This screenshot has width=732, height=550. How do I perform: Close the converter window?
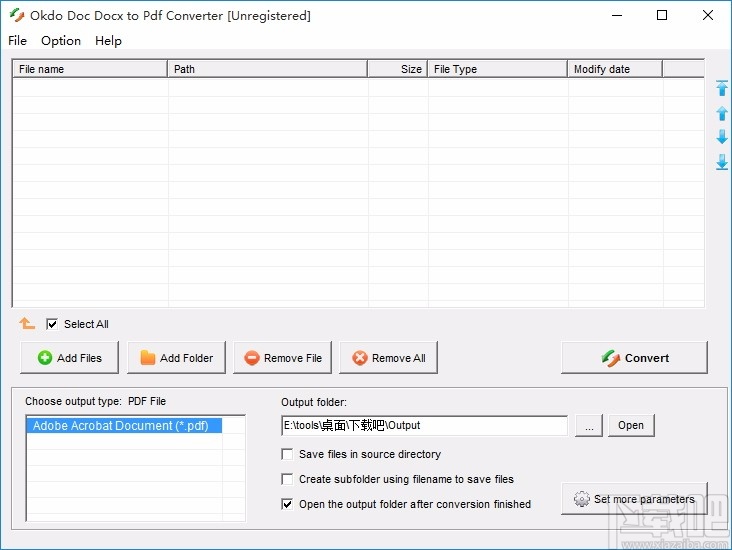coord(708,15)
